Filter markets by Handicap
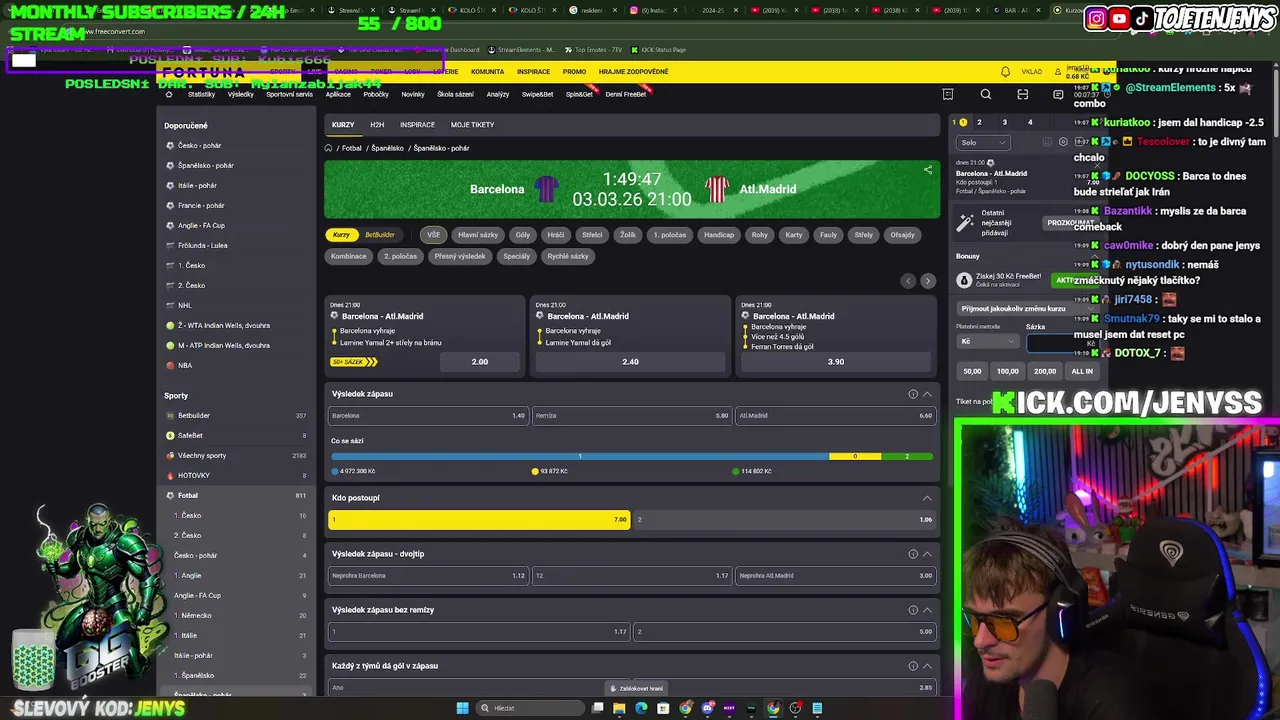Screen dimensions: 1280x720 (x=719, y=235)
